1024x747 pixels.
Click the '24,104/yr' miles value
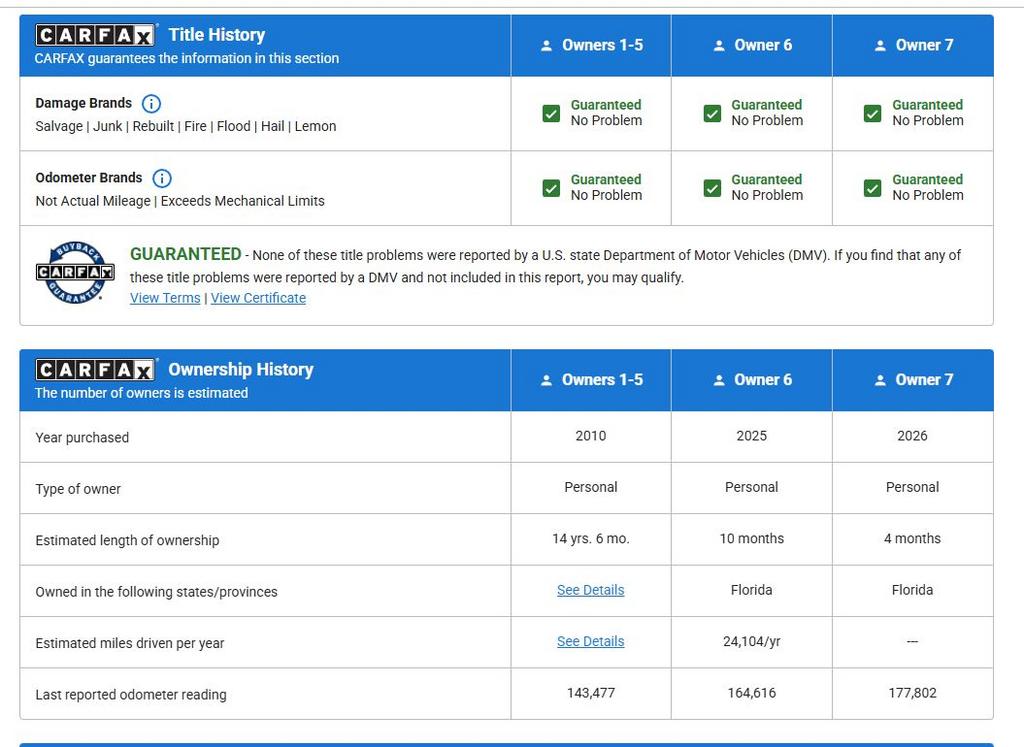(x=752, y=642)
